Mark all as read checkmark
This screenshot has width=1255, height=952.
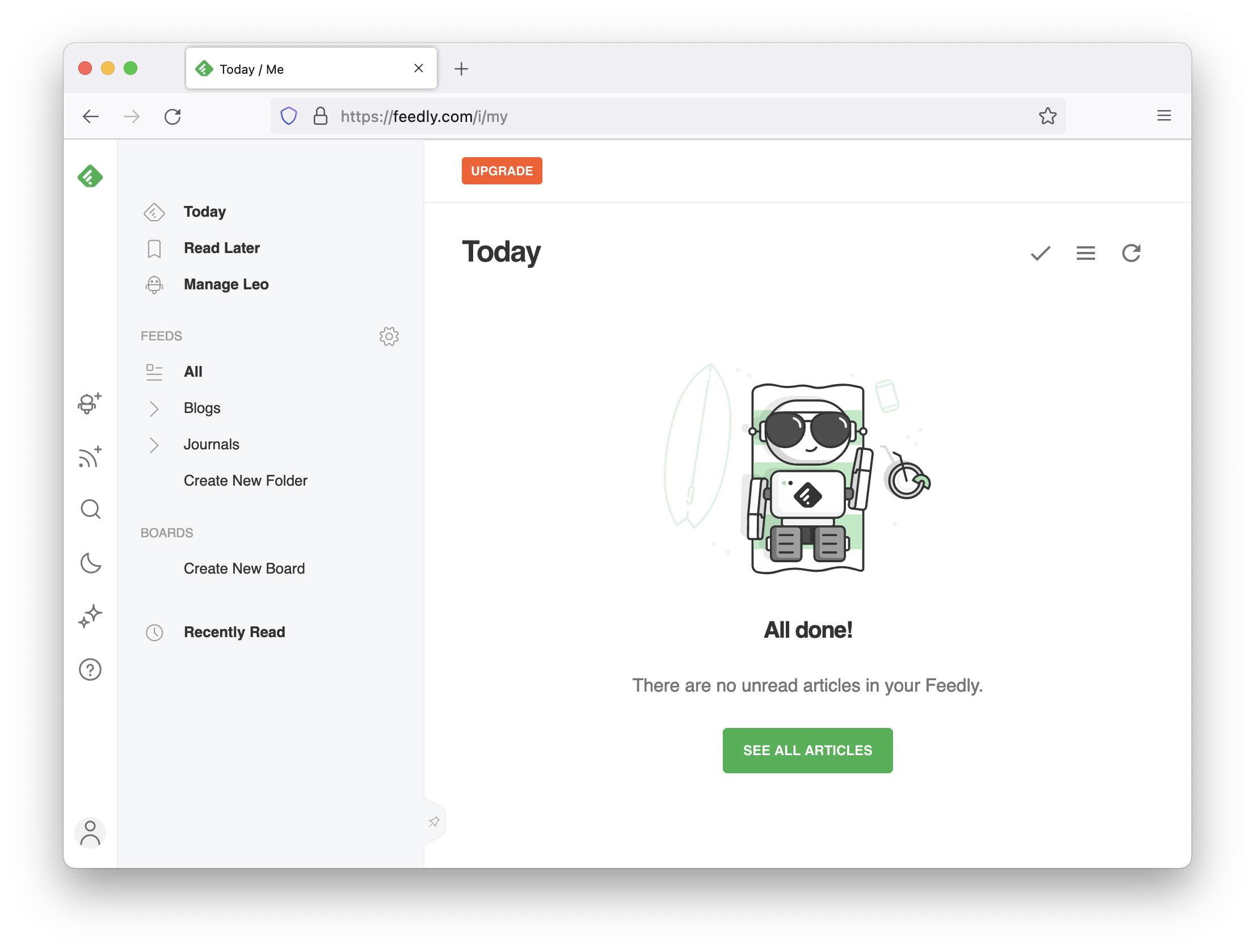(1040, 253)
